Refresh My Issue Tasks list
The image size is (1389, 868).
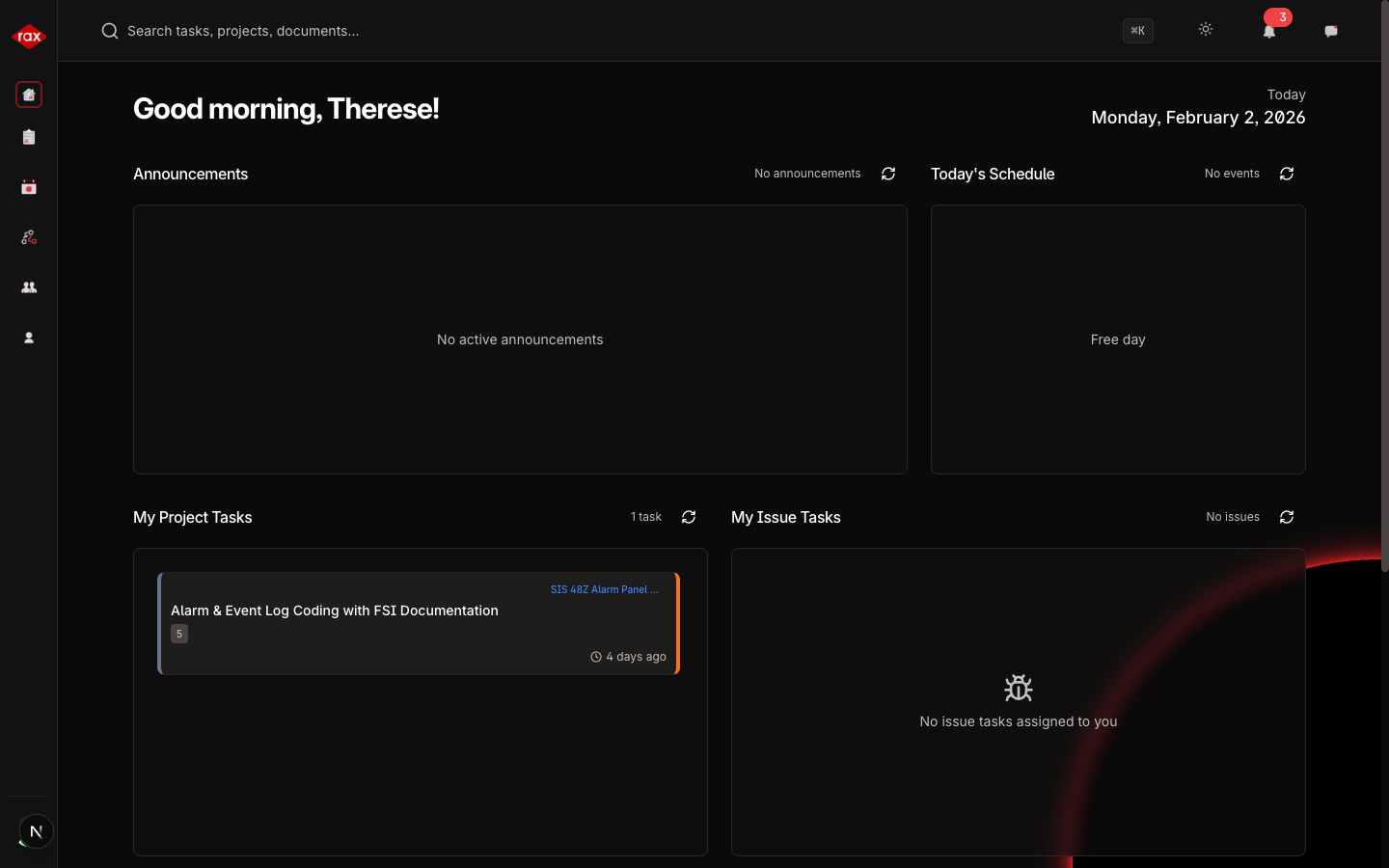tap(1287, 517)
